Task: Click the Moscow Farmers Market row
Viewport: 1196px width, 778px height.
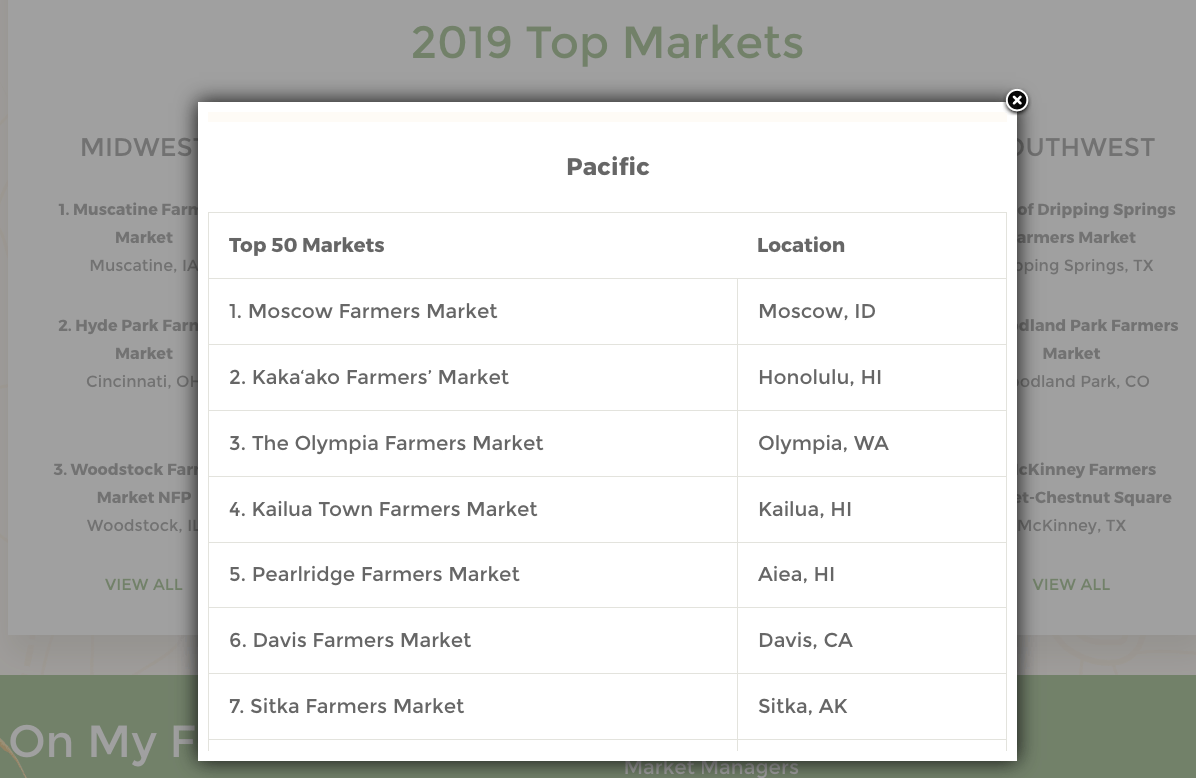Action: point(363,311)
